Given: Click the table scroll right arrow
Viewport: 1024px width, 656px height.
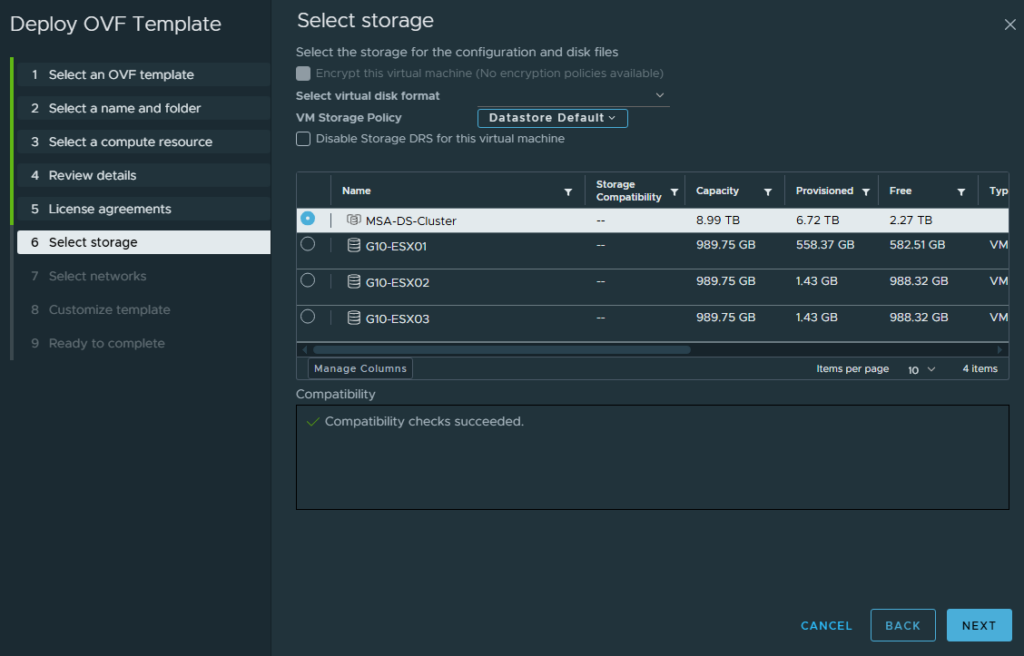Looking at the screenshot, I should [999, 350].
